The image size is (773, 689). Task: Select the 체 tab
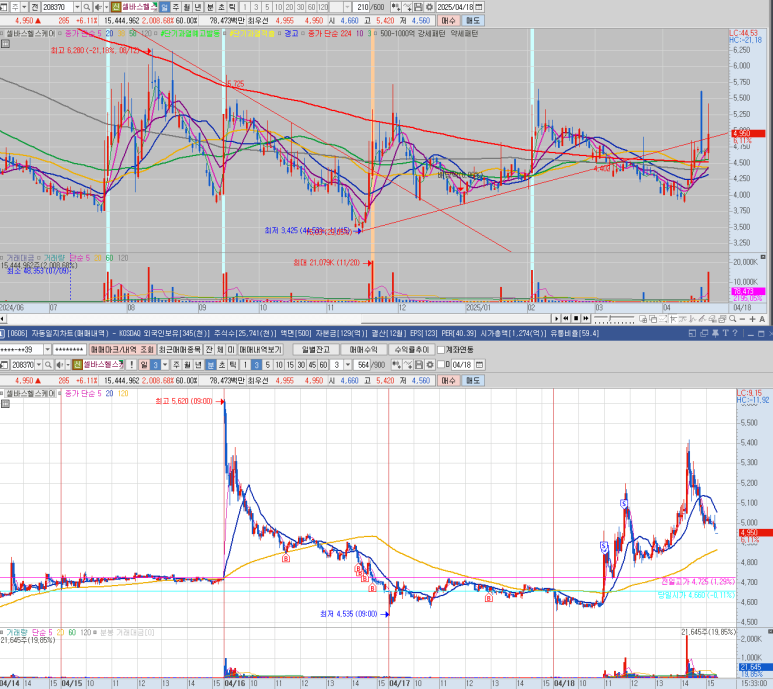220,350
